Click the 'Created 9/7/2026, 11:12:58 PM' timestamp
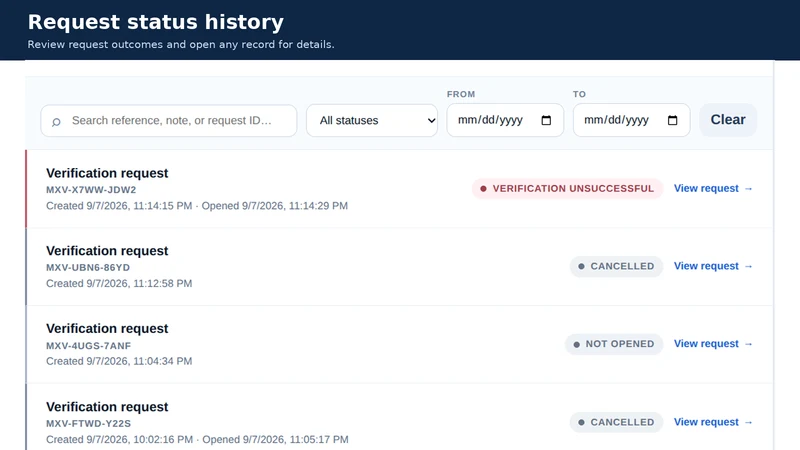 pos(119,283)
